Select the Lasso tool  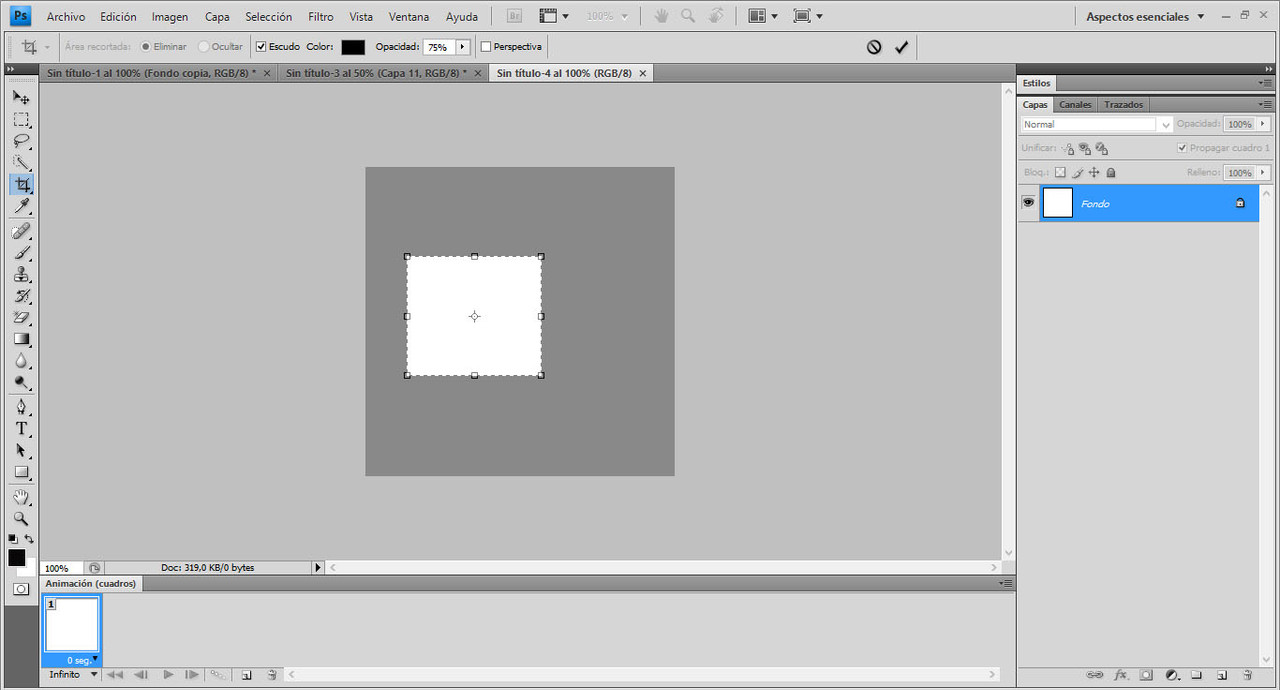pos(21,141)
